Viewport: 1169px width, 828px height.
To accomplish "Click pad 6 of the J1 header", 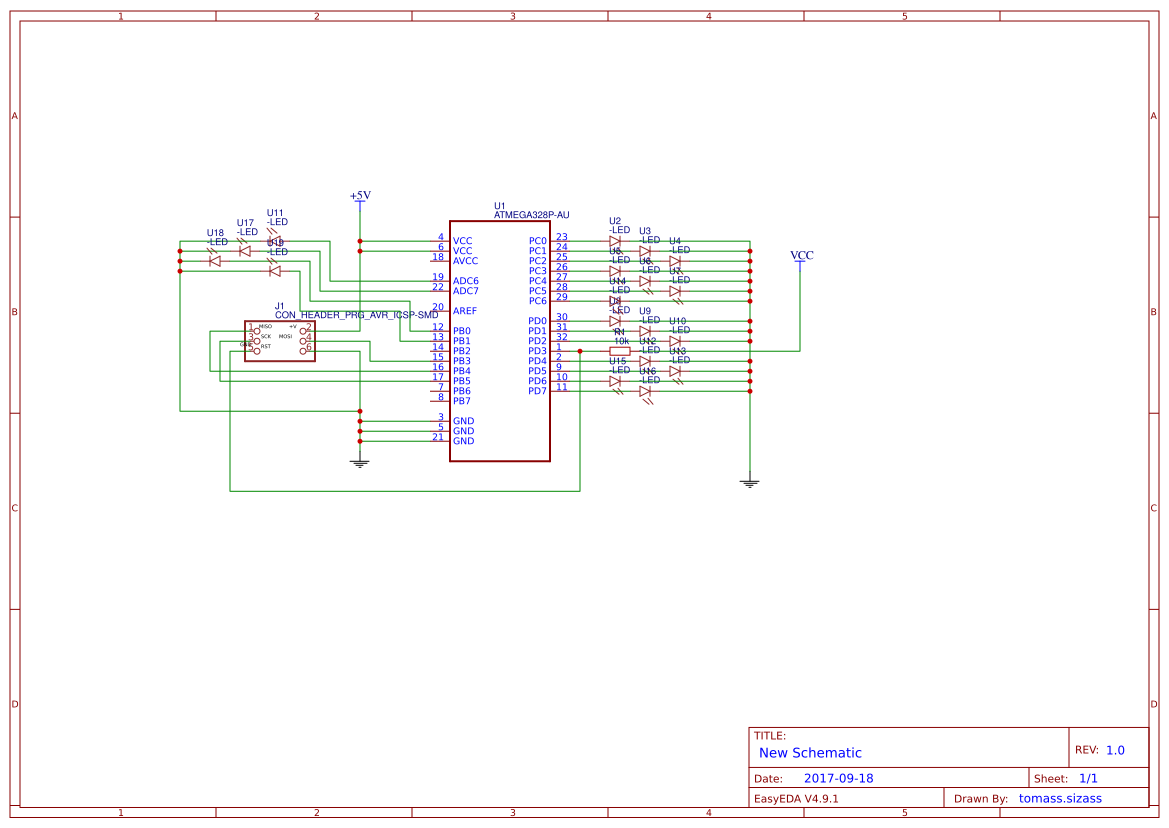I will (x=303, y=351).
